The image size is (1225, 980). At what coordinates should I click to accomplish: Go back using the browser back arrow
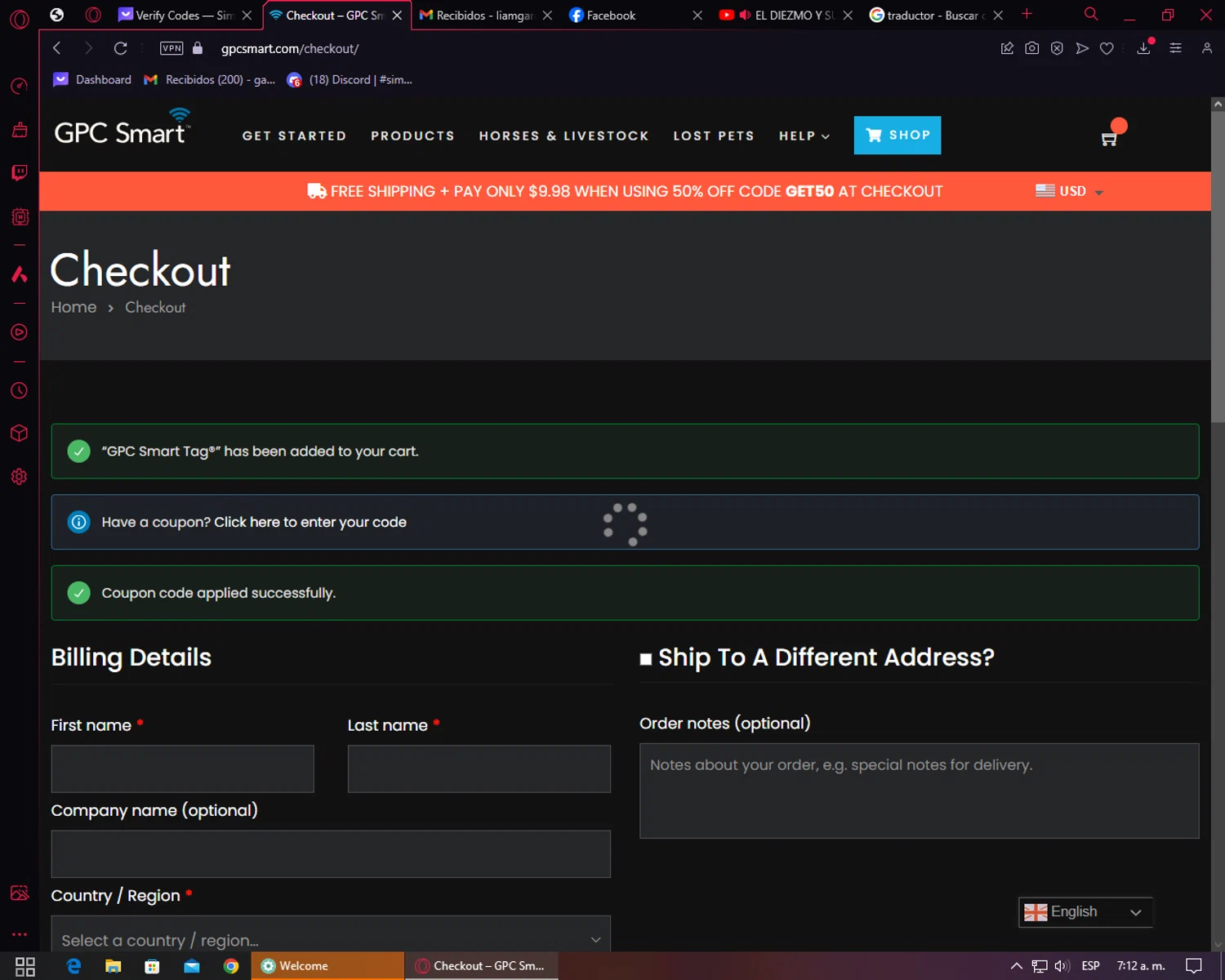[57, 48]
